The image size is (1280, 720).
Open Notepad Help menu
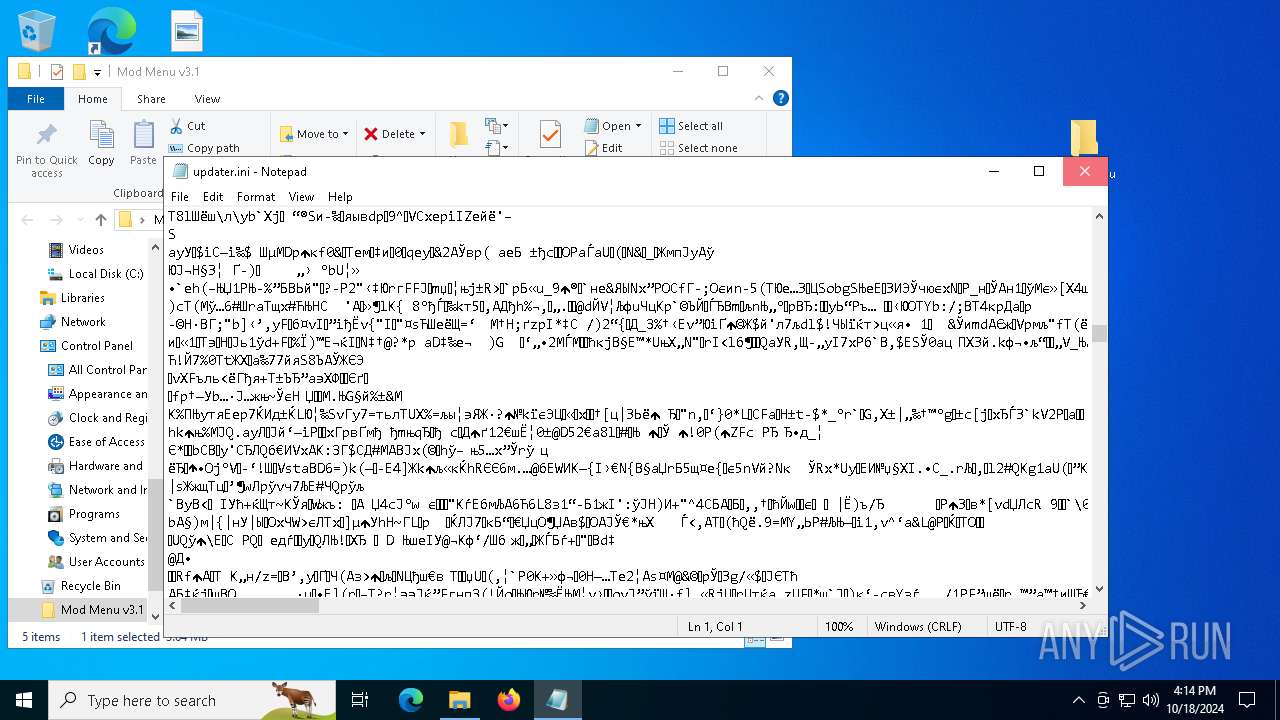(x=340, y=197)
